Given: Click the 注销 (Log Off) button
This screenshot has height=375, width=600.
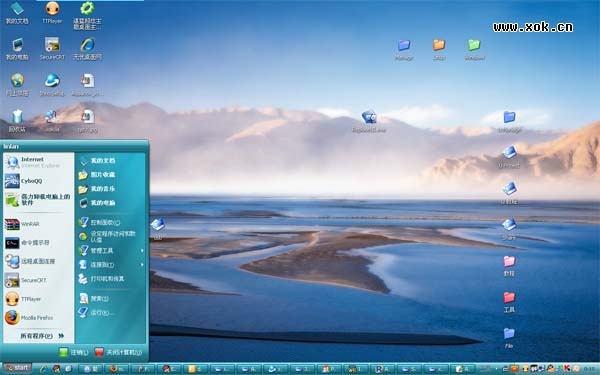Looking at the screenshot, I should (x=74, y=352).
